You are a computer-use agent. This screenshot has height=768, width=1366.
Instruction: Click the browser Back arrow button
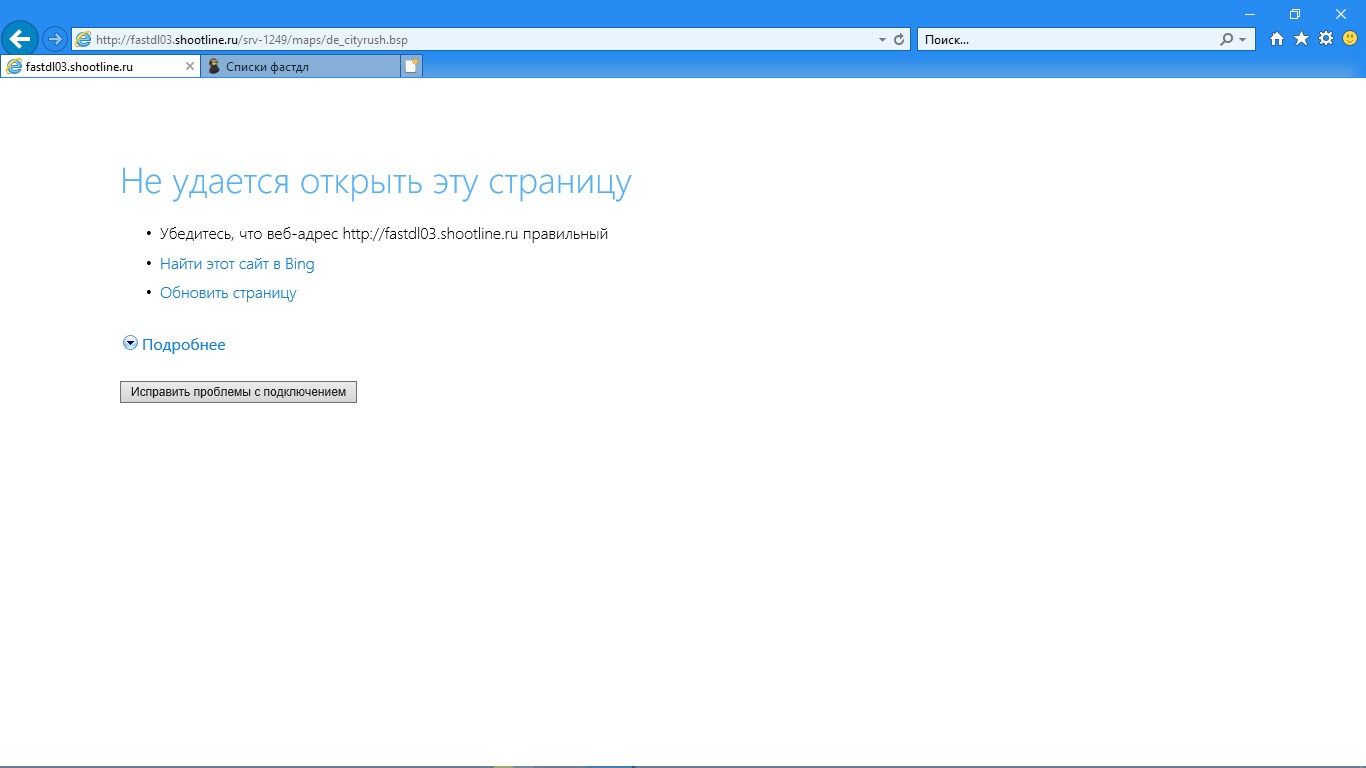[20, 40]
